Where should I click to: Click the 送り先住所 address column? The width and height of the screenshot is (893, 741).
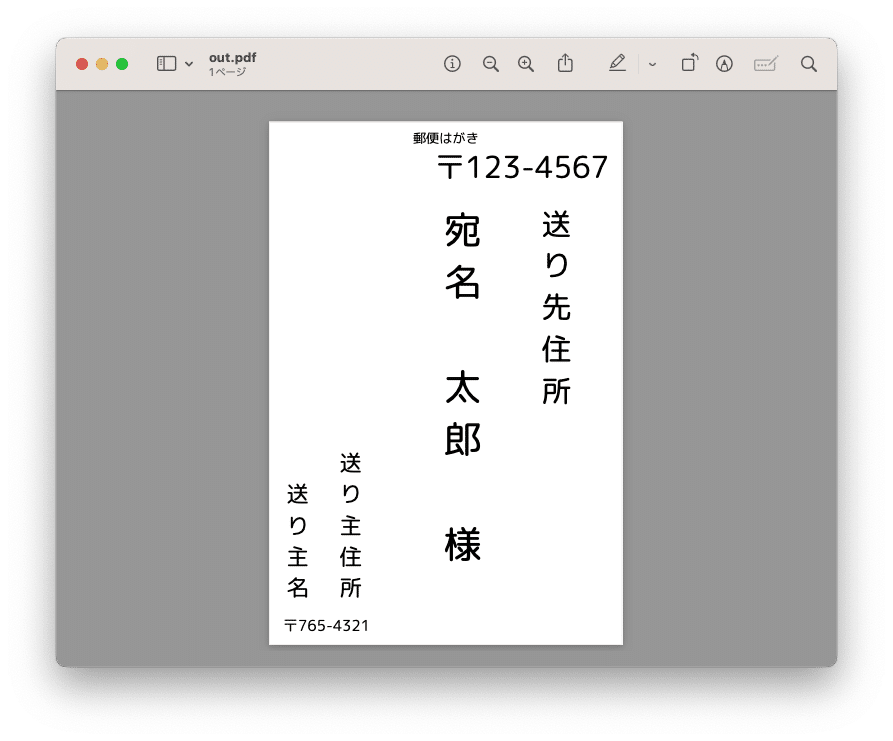coord(556,308)
